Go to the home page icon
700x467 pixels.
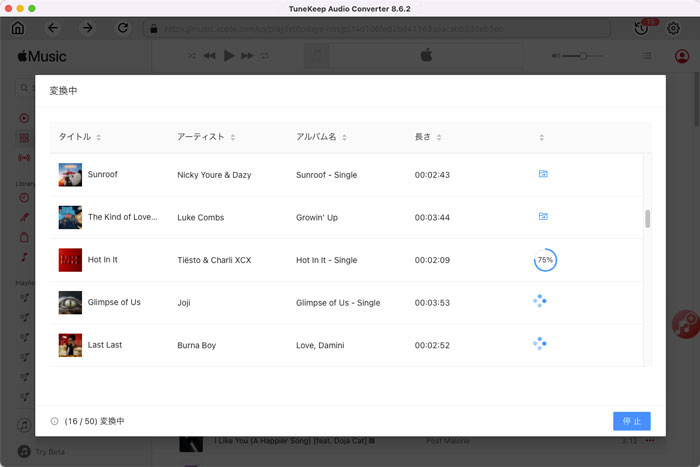[x=18, y=28]
